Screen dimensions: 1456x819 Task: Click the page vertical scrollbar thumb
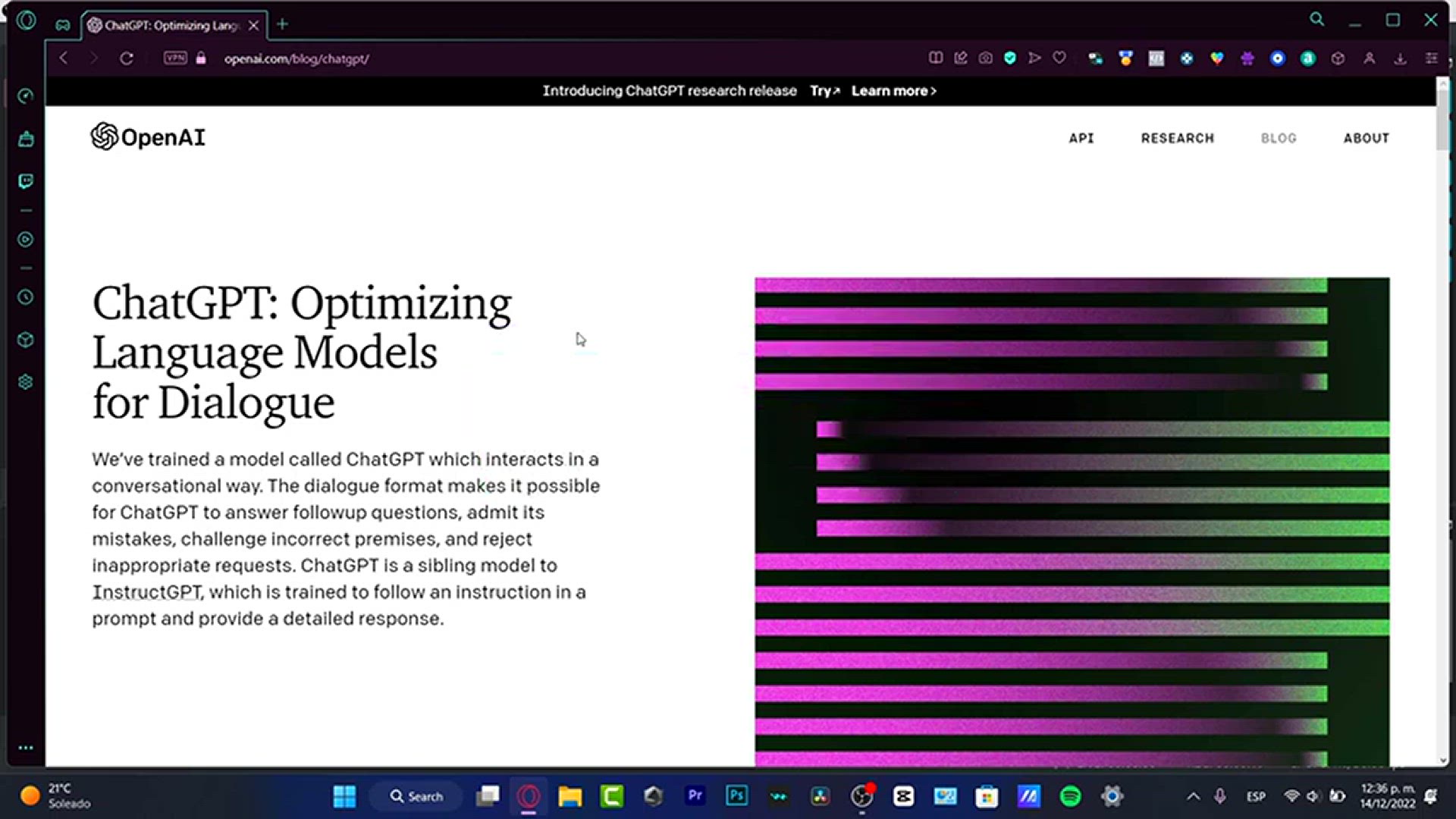click(1442, 121)
